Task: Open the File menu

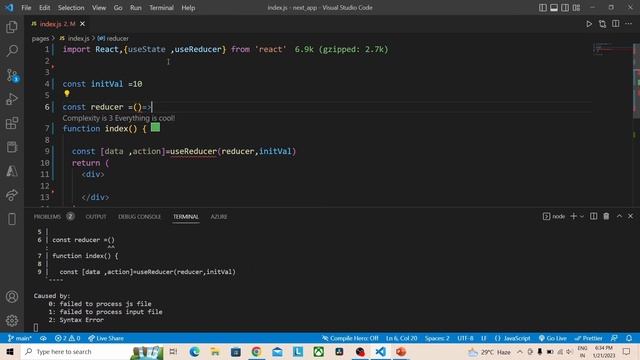Action: coord(26,8)
